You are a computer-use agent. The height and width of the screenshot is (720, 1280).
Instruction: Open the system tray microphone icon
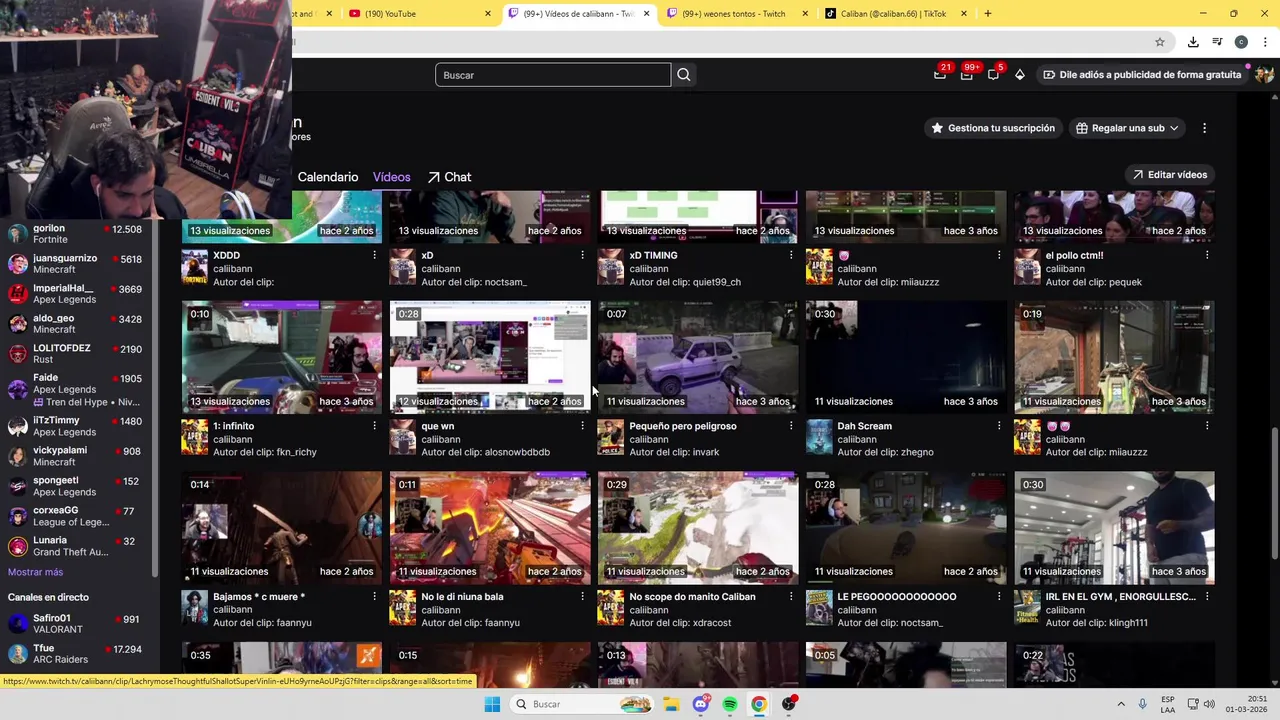point(1143,704)
